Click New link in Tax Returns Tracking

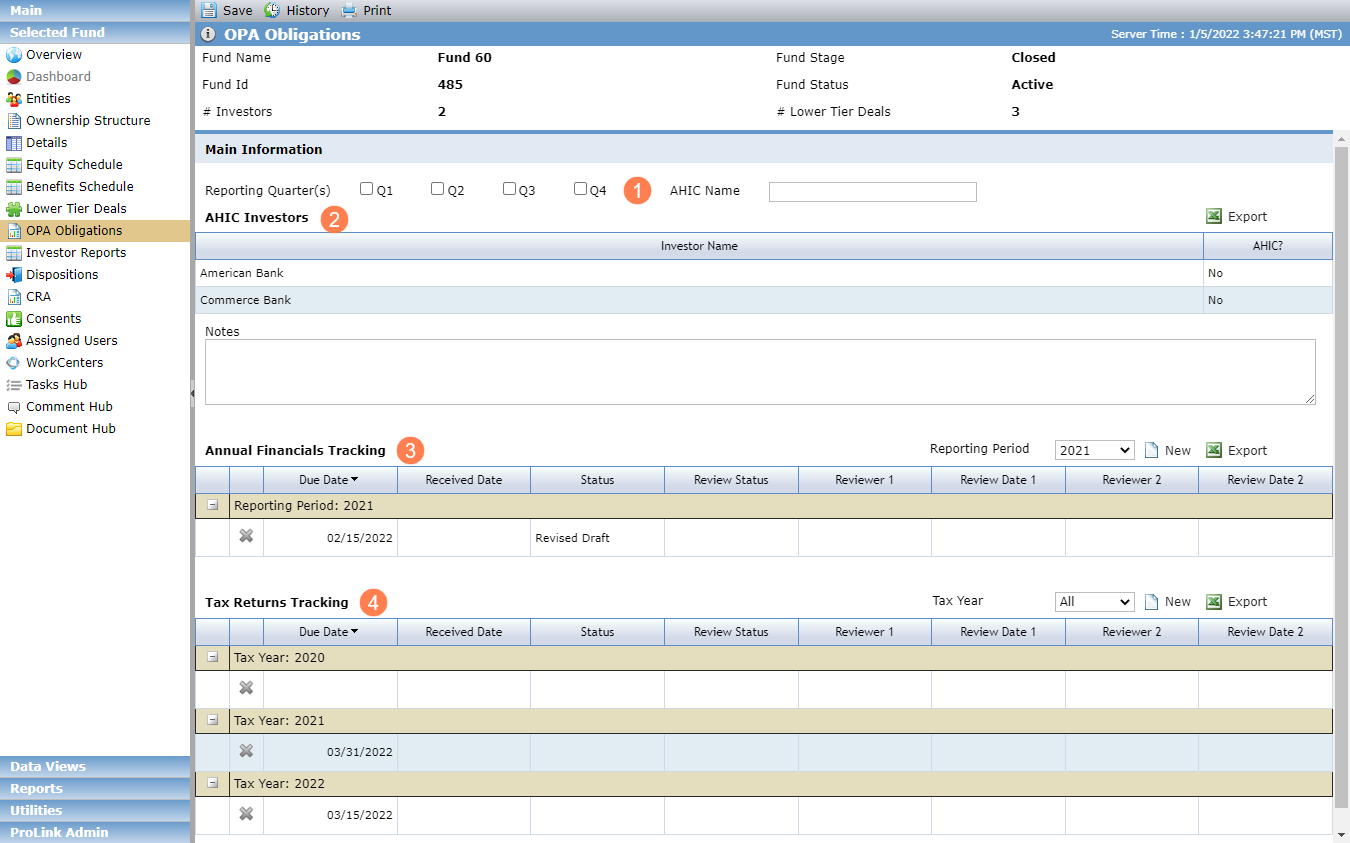coord(1178,602)
